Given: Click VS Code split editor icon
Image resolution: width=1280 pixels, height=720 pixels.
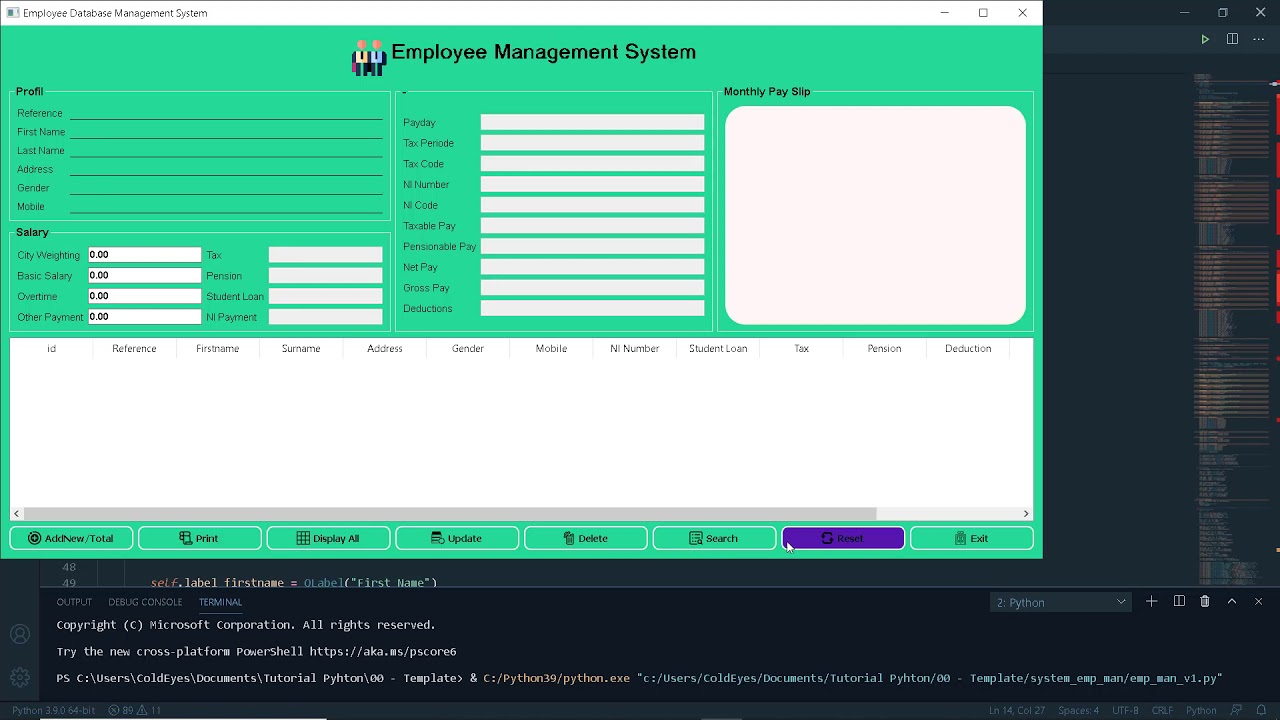Looking at the screenshot, I should pos(1232,39).
